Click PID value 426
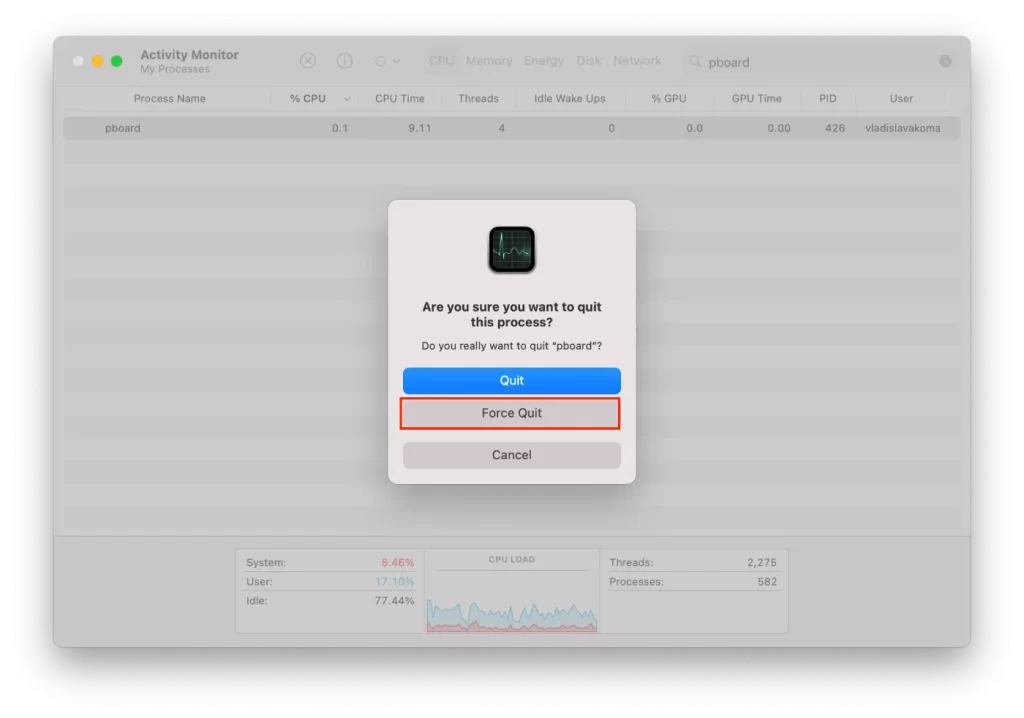This screenshot has width=1024, height=718. 835,128
